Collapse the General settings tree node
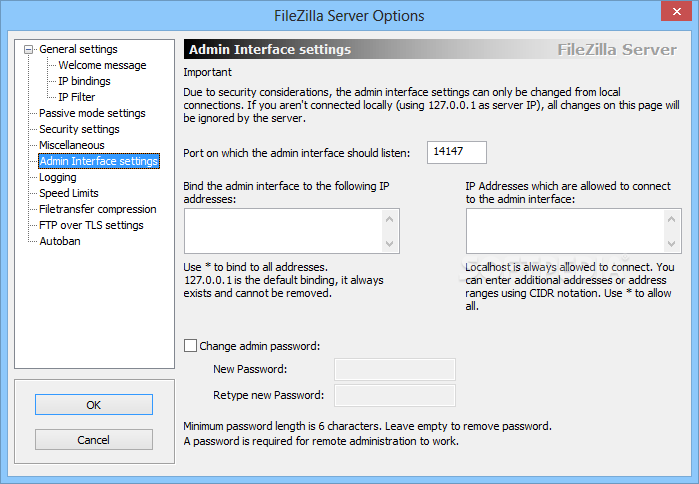Viewport: 699px width, 484px height. tap(29, 49)
